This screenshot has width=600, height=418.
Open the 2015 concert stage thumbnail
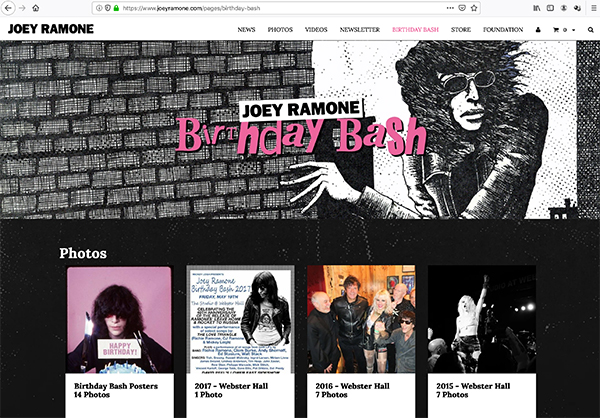482,319
